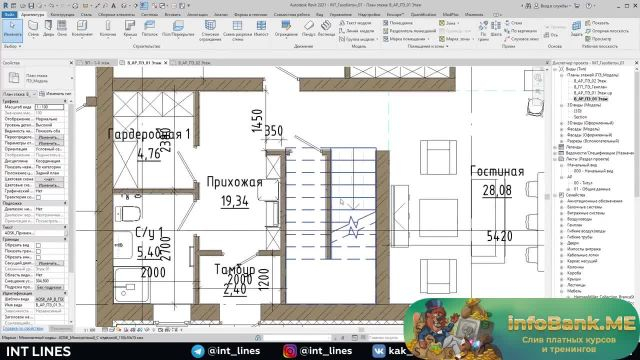Open the Аннотации ribbon tab
Image resolution: width=640 pixels, height=360 pixels.
coord(197,14)
